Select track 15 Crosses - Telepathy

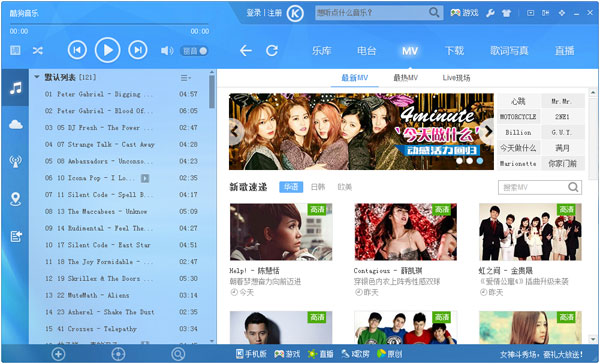pos(121,329)
